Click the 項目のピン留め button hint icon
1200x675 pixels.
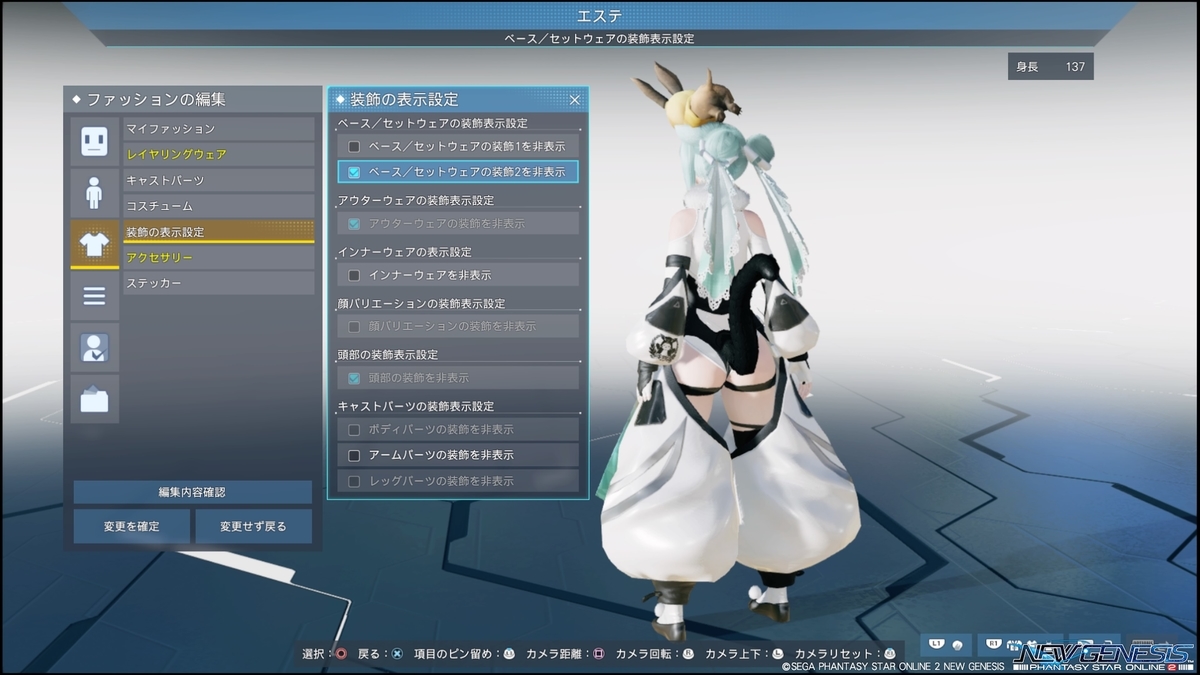point(509,654)
